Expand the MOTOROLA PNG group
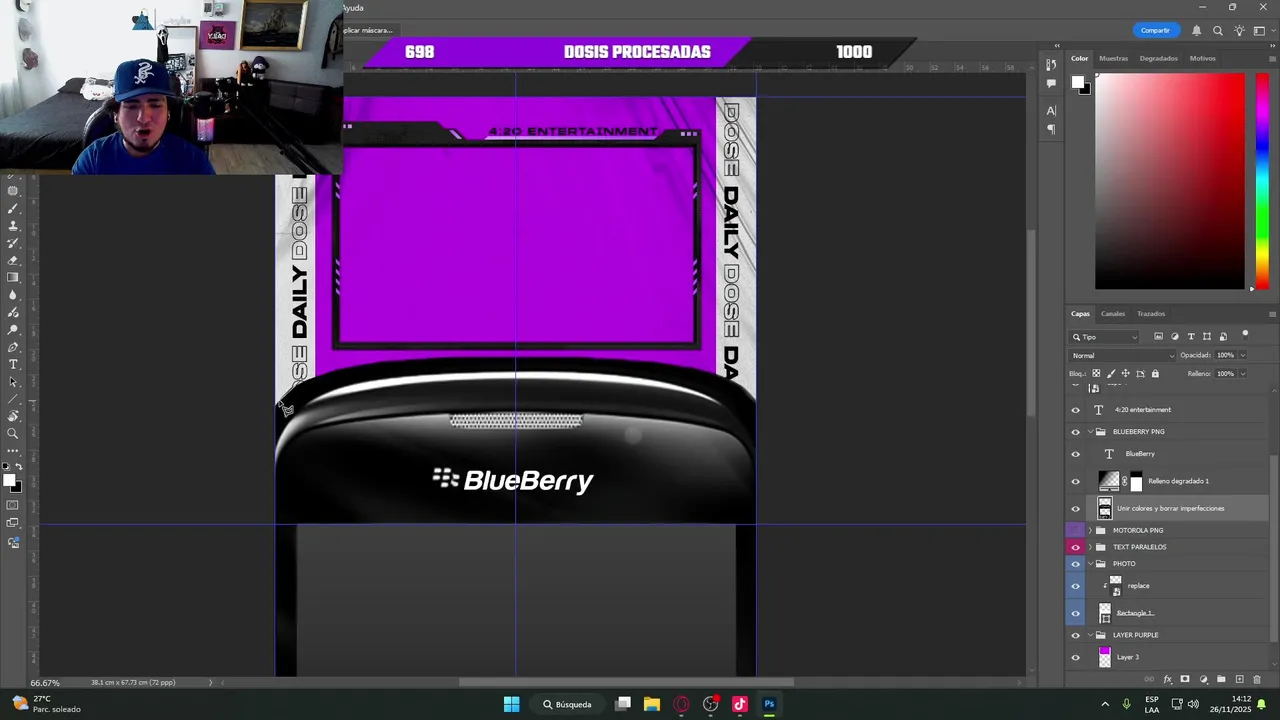This screenshot has width=1280, height=720. [1090, 530]
